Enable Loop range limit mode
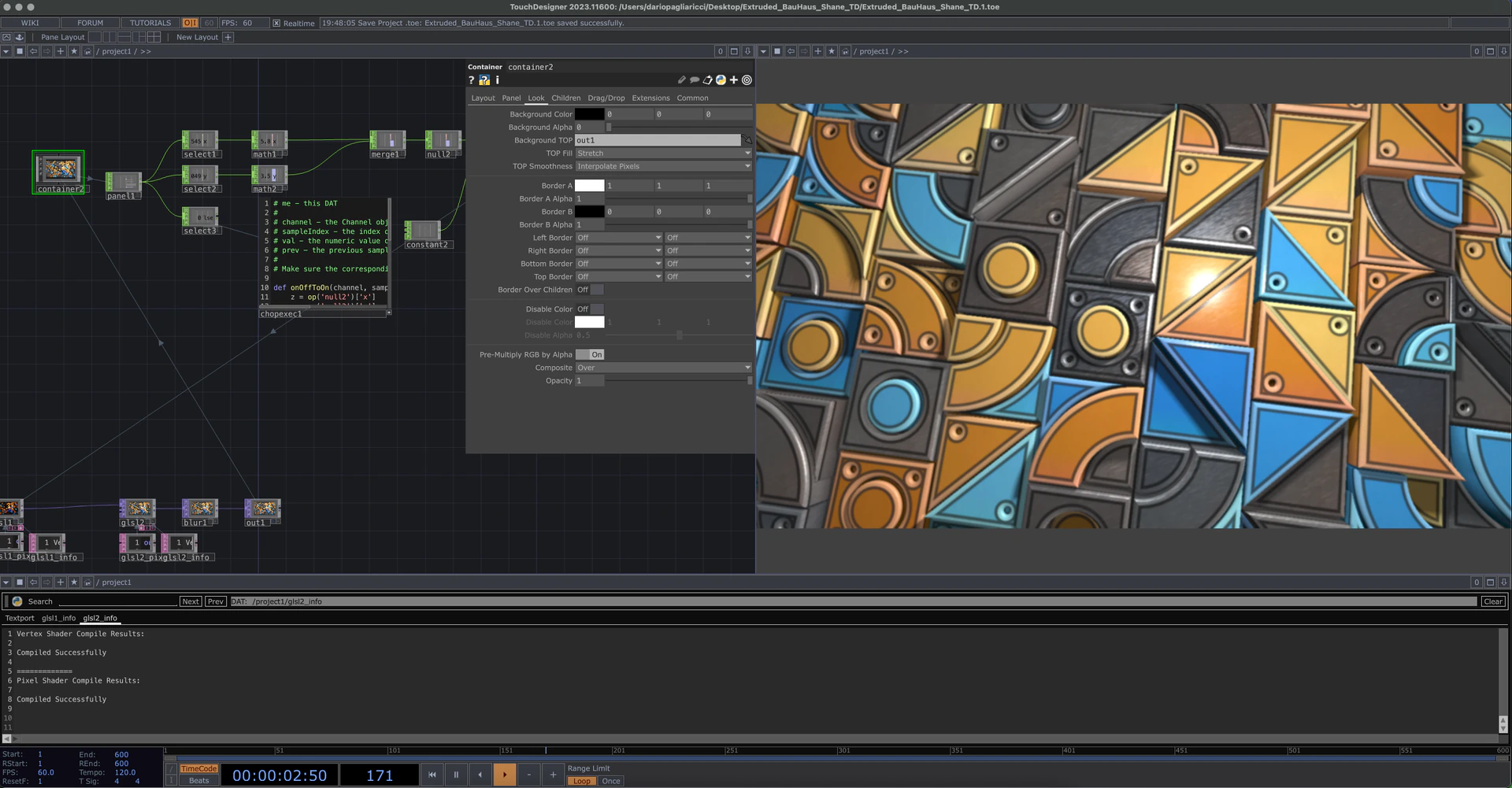The image size is (1512, 788). 582,781
